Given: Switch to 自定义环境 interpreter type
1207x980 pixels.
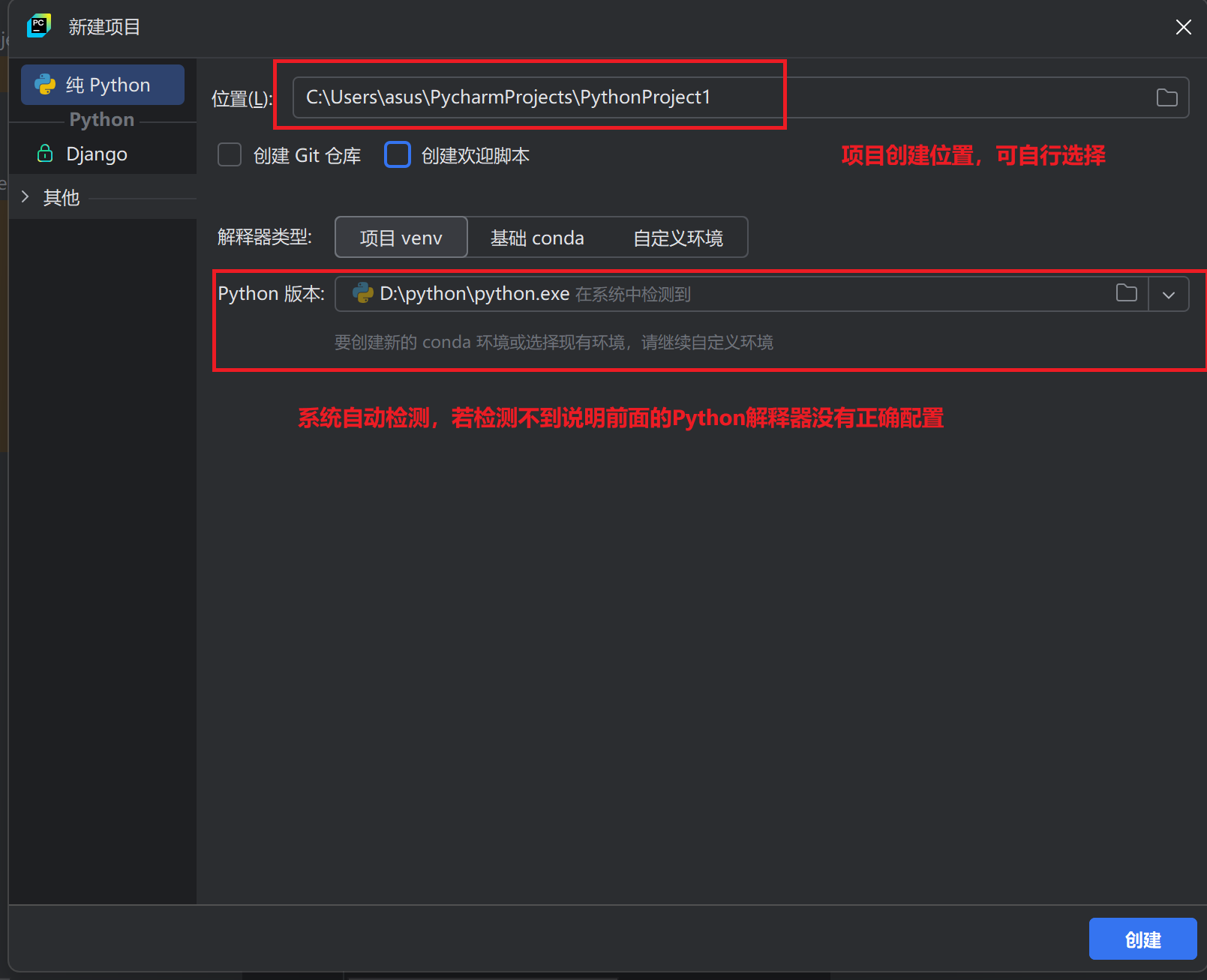Looking at the screenshot, I should pos(678,238).
